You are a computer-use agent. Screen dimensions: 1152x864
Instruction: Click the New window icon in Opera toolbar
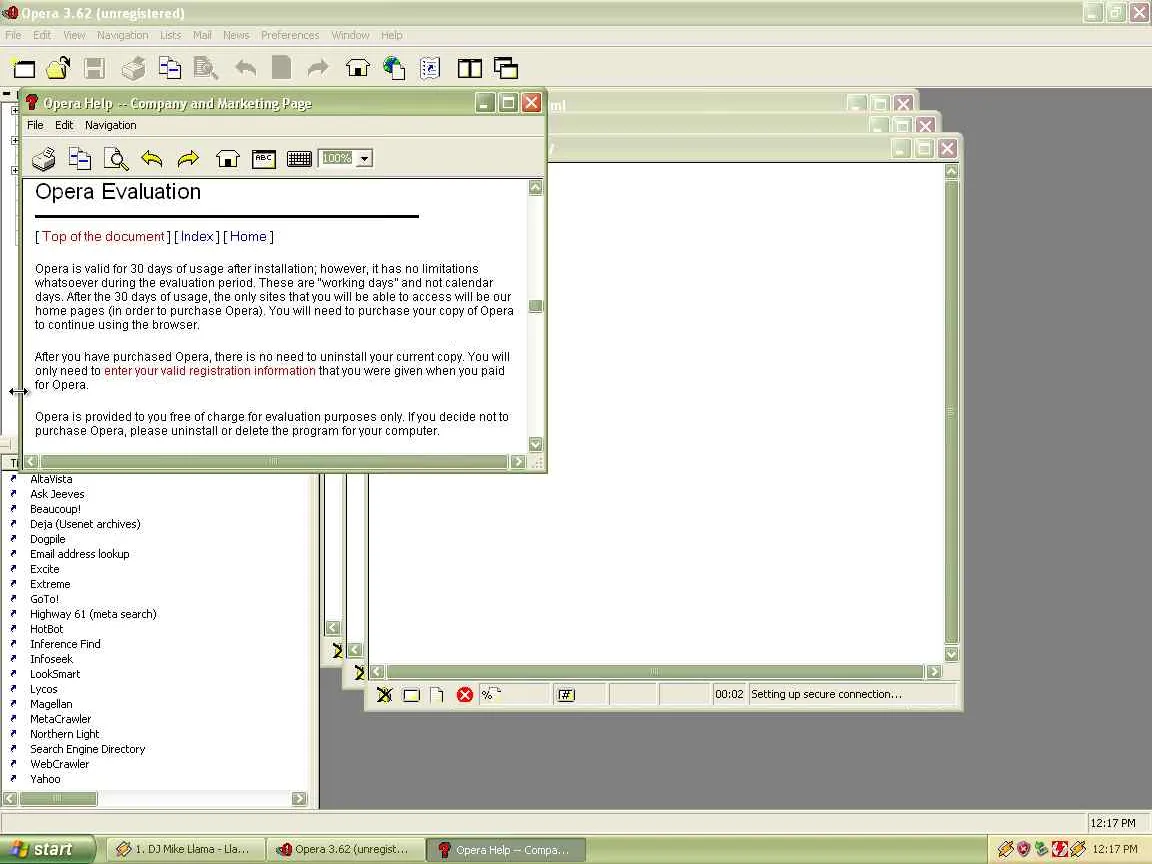[x=24, y=69]
